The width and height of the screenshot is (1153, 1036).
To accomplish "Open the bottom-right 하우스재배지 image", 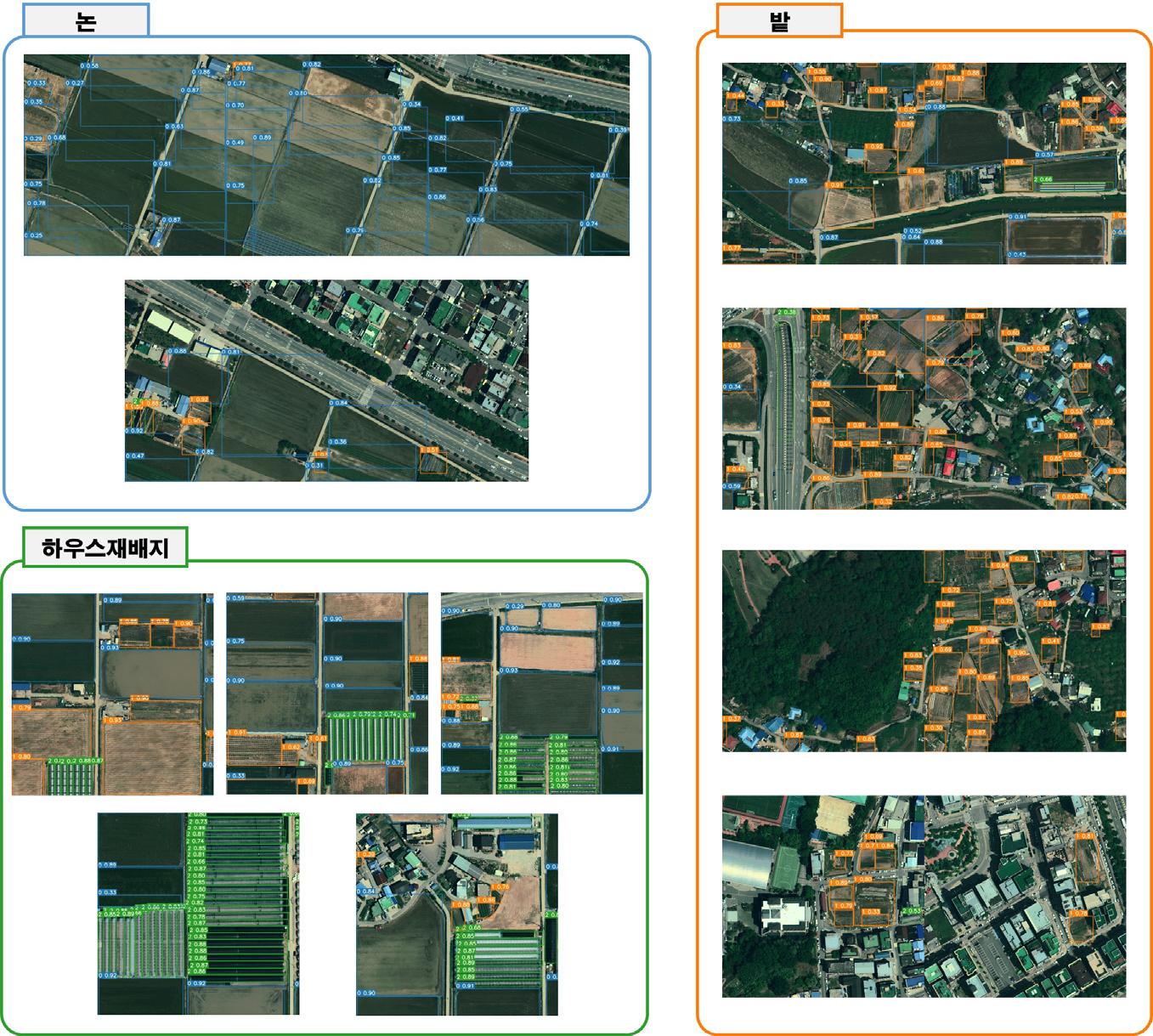I will [457, 914].
